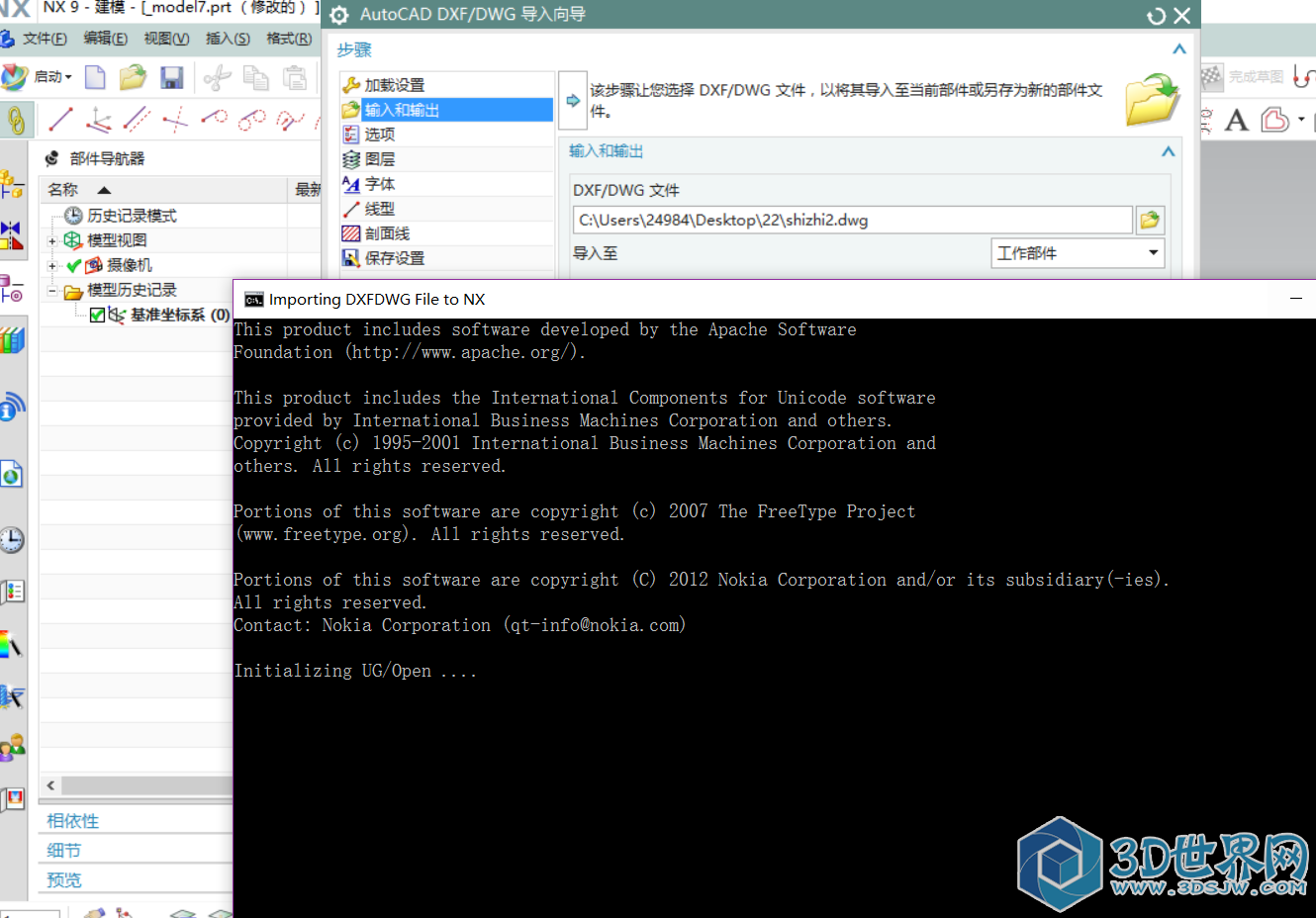Click the Save floppy disk icon

(171, 77)
